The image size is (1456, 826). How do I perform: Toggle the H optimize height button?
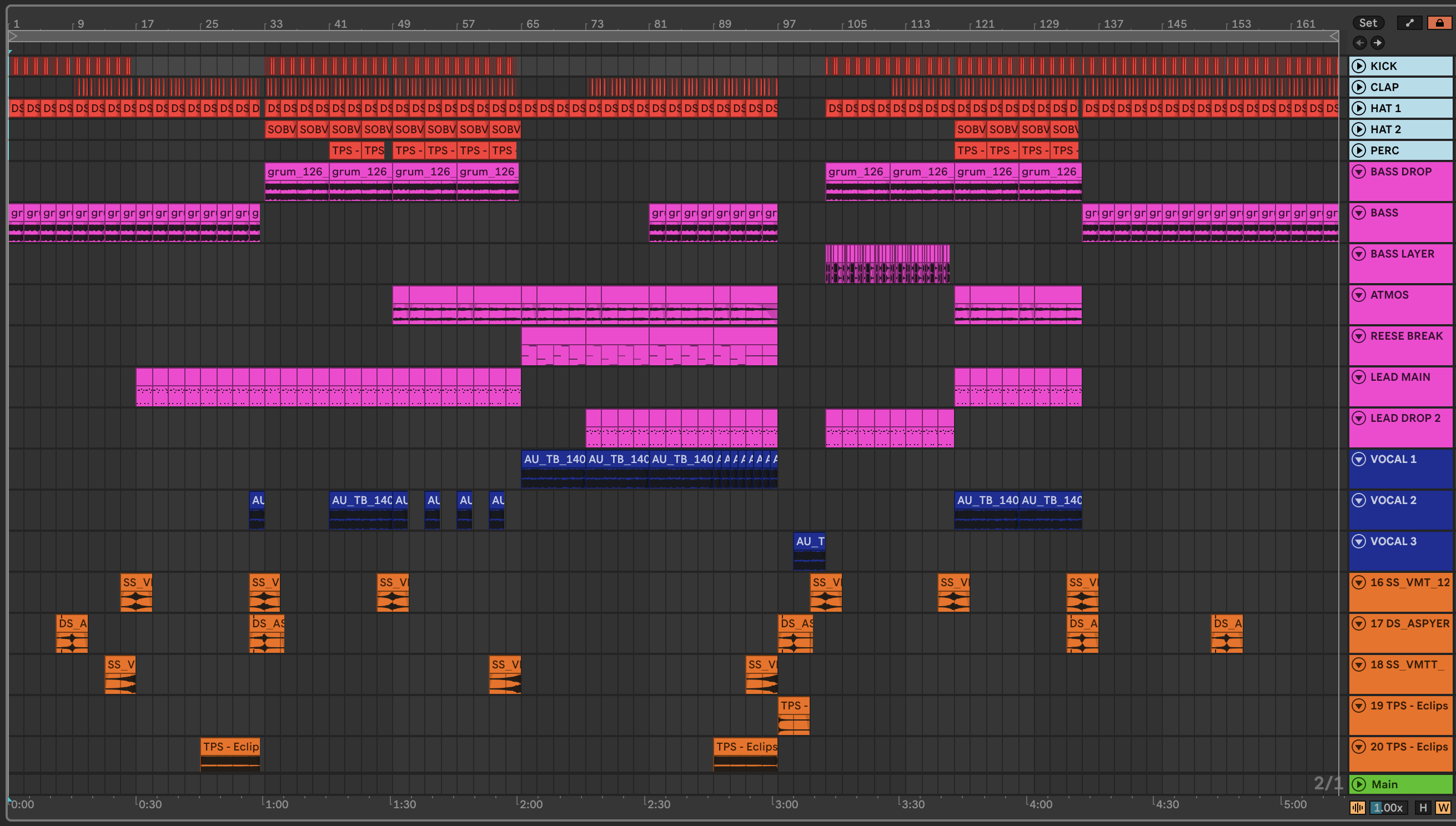tap(1423, 807)
